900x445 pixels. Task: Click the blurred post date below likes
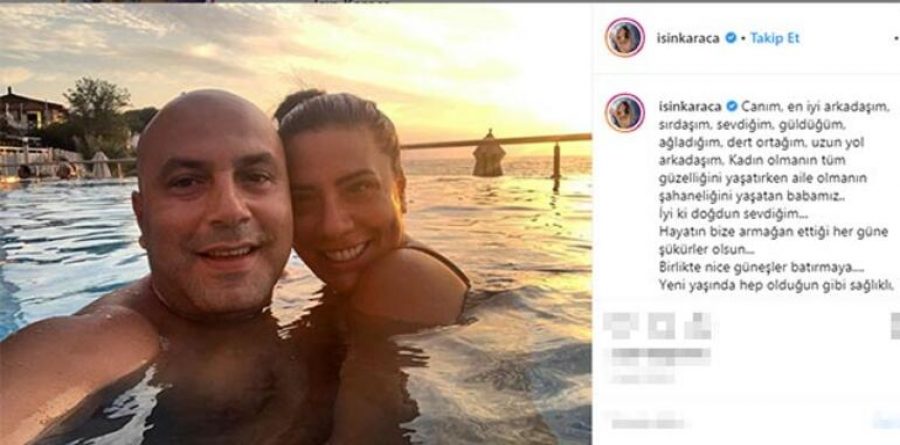[643, 378]
